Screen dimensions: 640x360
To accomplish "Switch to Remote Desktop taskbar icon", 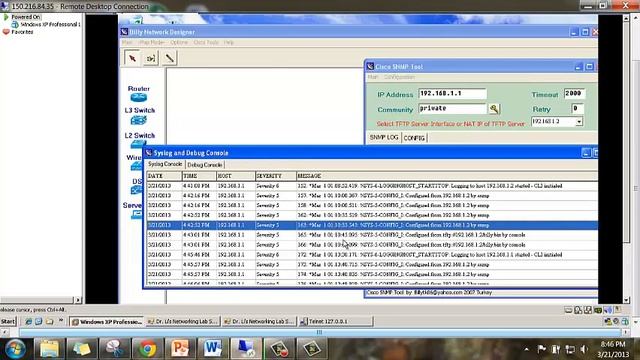I will tap(245, 349).
